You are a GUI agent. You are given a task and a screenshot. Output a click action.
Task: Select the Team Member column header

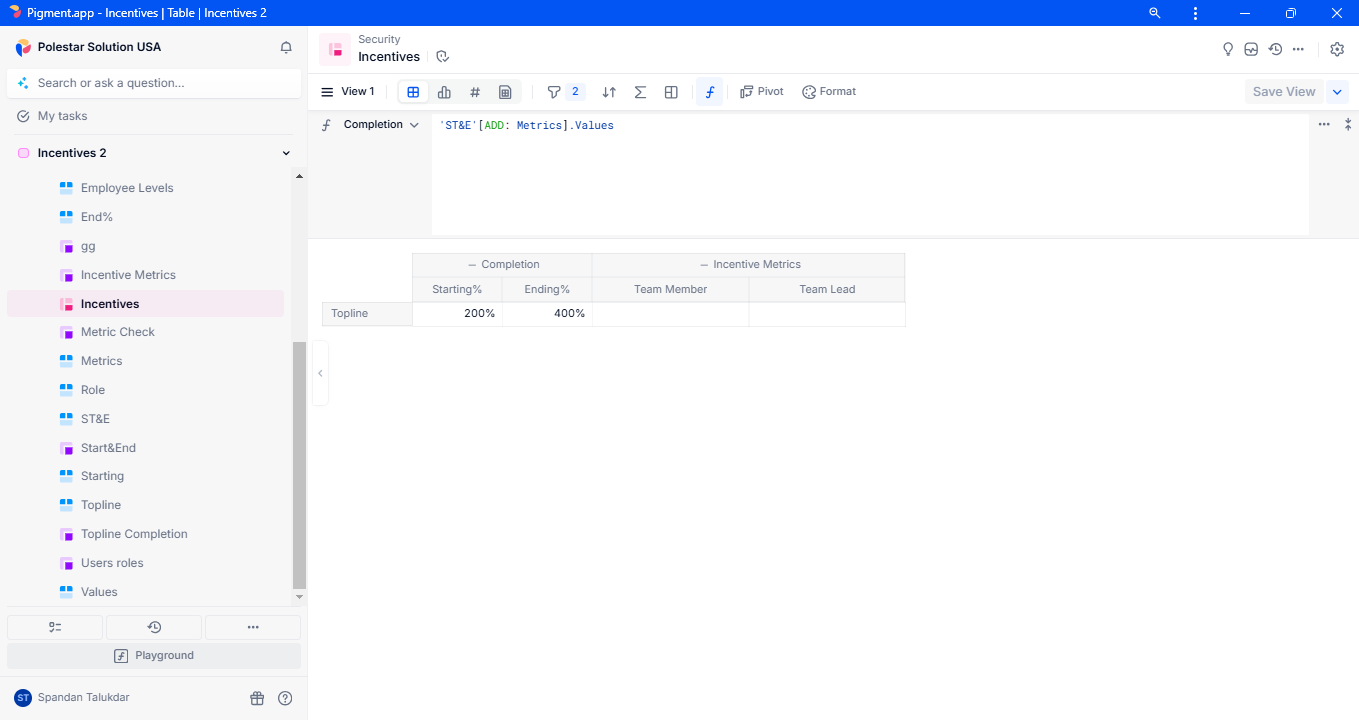coord(670,289)
